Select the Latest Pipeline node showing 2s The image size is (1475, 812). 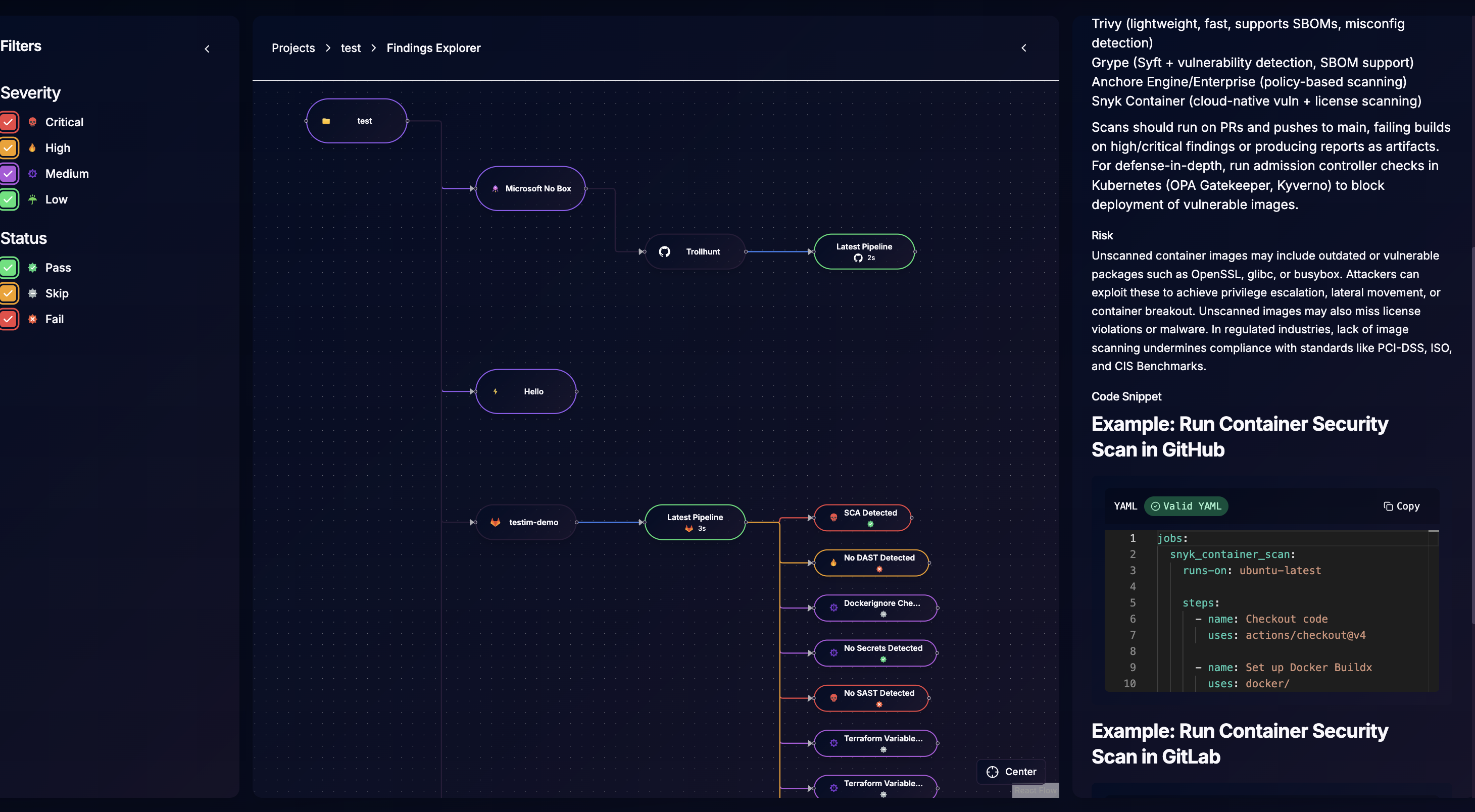point(863,251)
